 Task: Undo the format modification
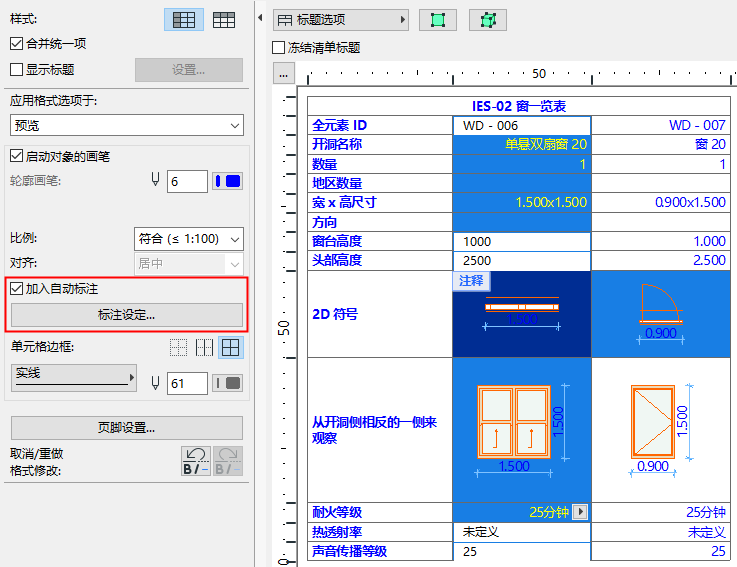196,461
